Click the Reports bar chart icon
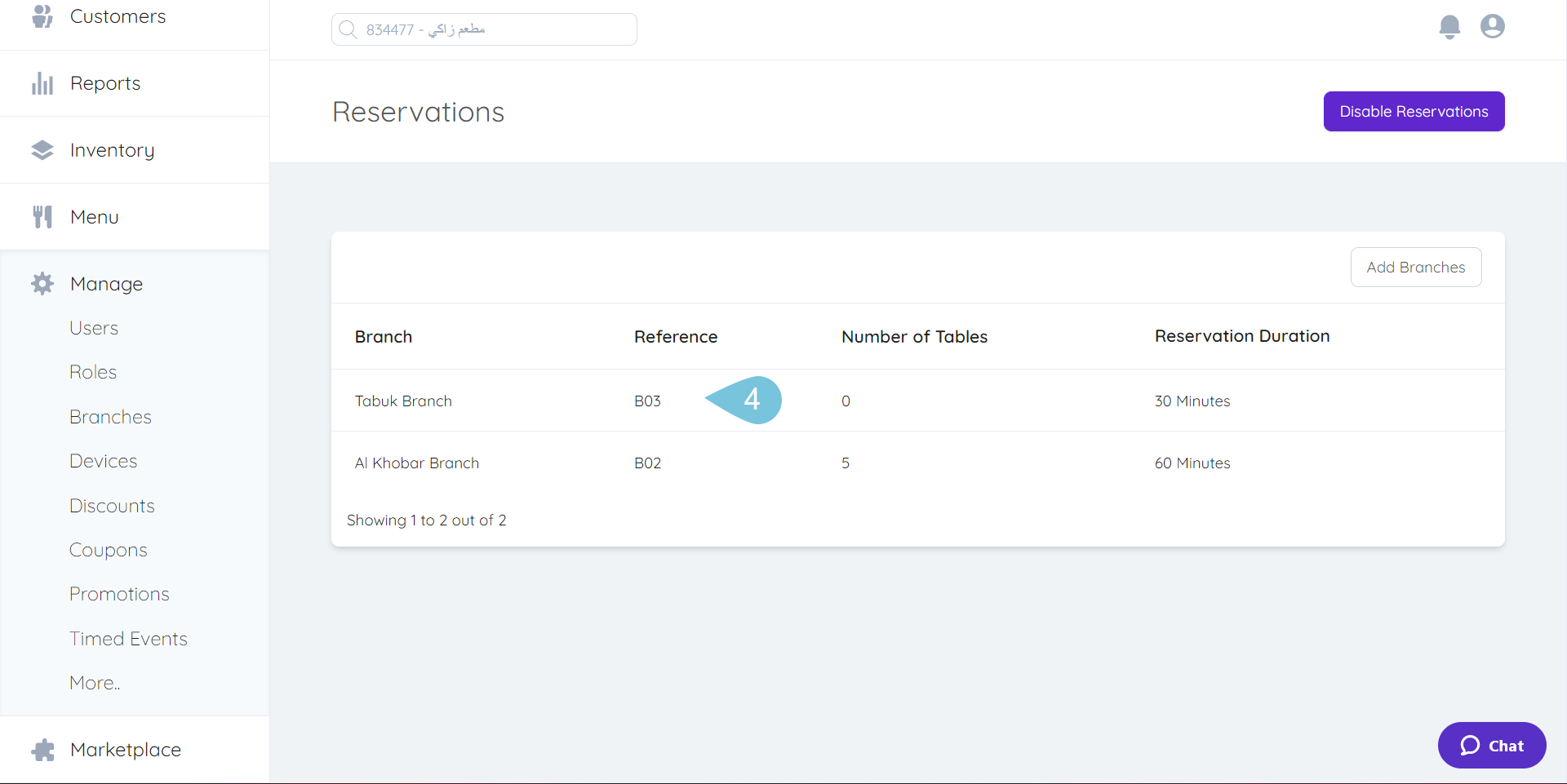1567x784 pixels. click(42, 83)
